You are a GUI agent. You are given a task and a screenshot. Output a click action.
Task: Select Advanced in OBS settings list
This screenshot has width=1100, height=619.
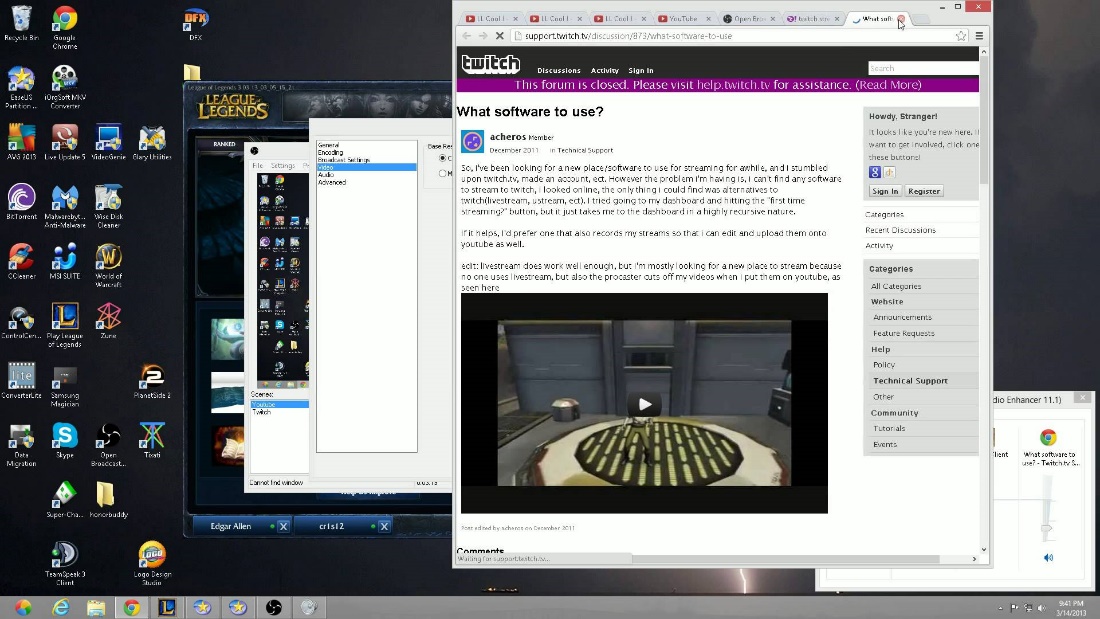332,182
